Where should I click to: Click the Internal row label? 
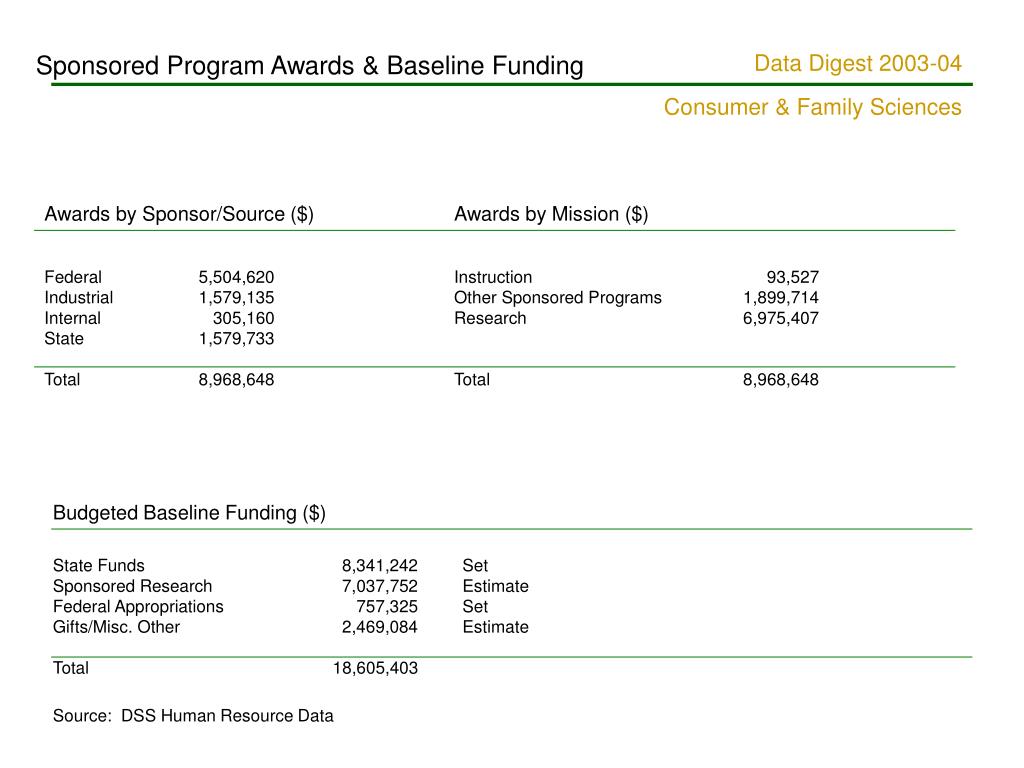pos(72,318)
